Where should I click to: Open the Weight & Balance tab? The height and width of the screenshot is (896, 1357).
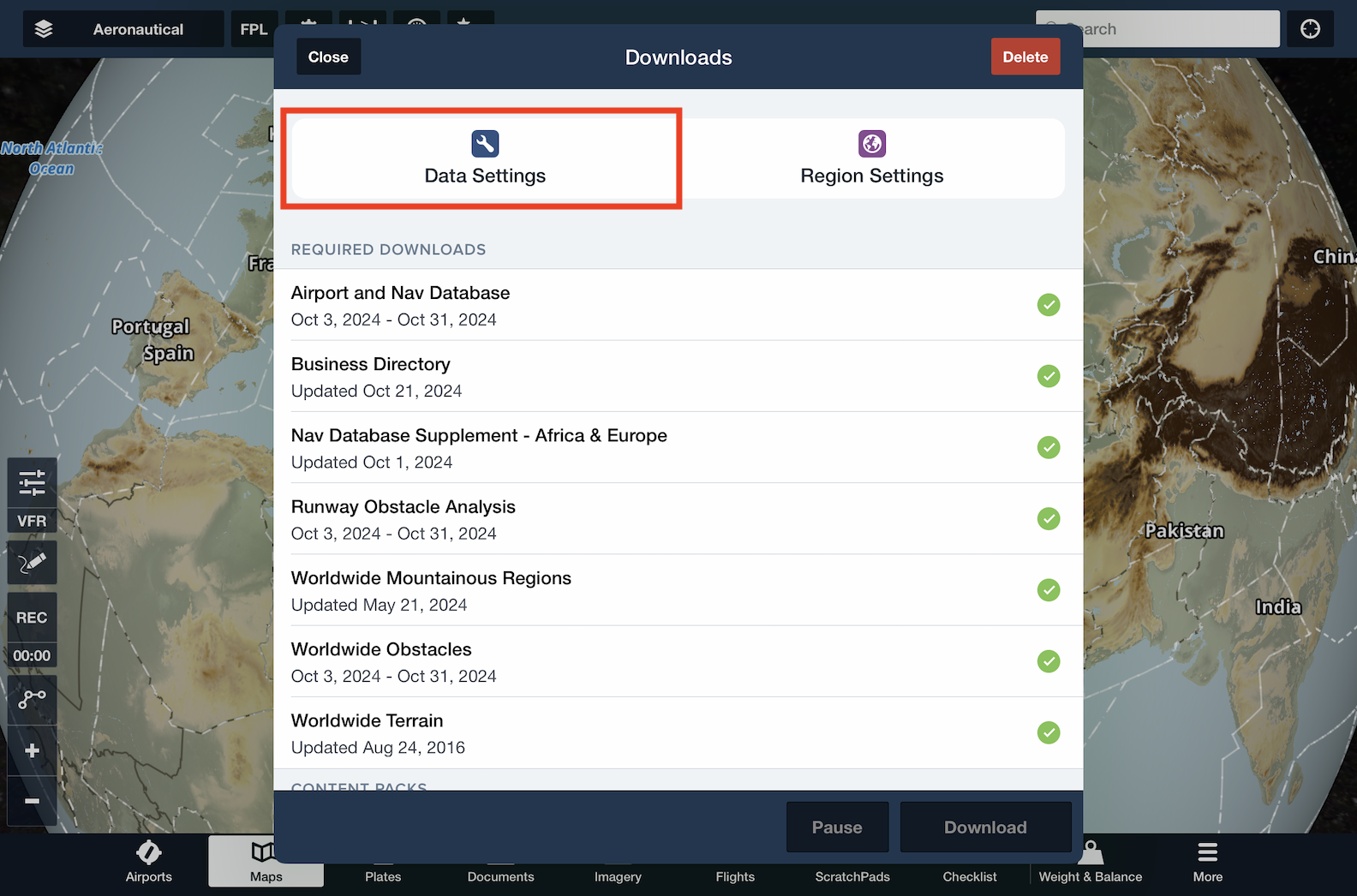(1091, 863)
